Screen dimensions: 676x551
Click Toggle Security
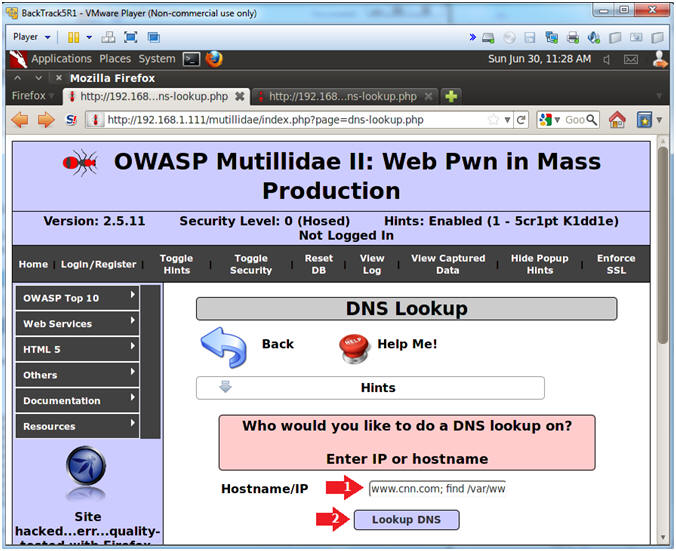coord(251,264)
